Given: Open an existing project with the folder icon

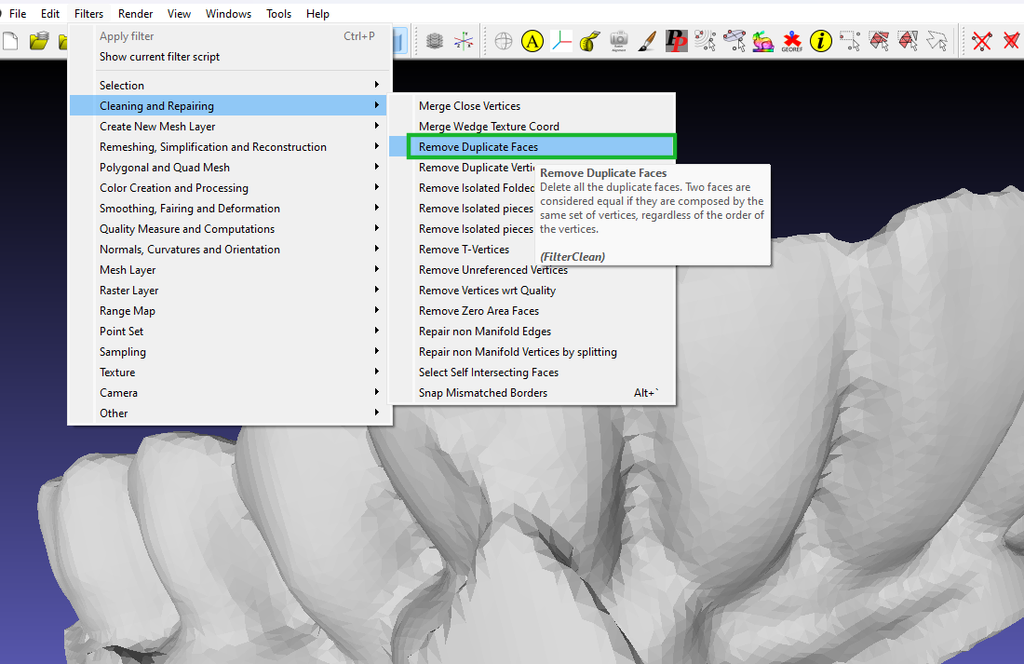Looking at the screenshot, I should pyautogui.click(x=38, y=41).
